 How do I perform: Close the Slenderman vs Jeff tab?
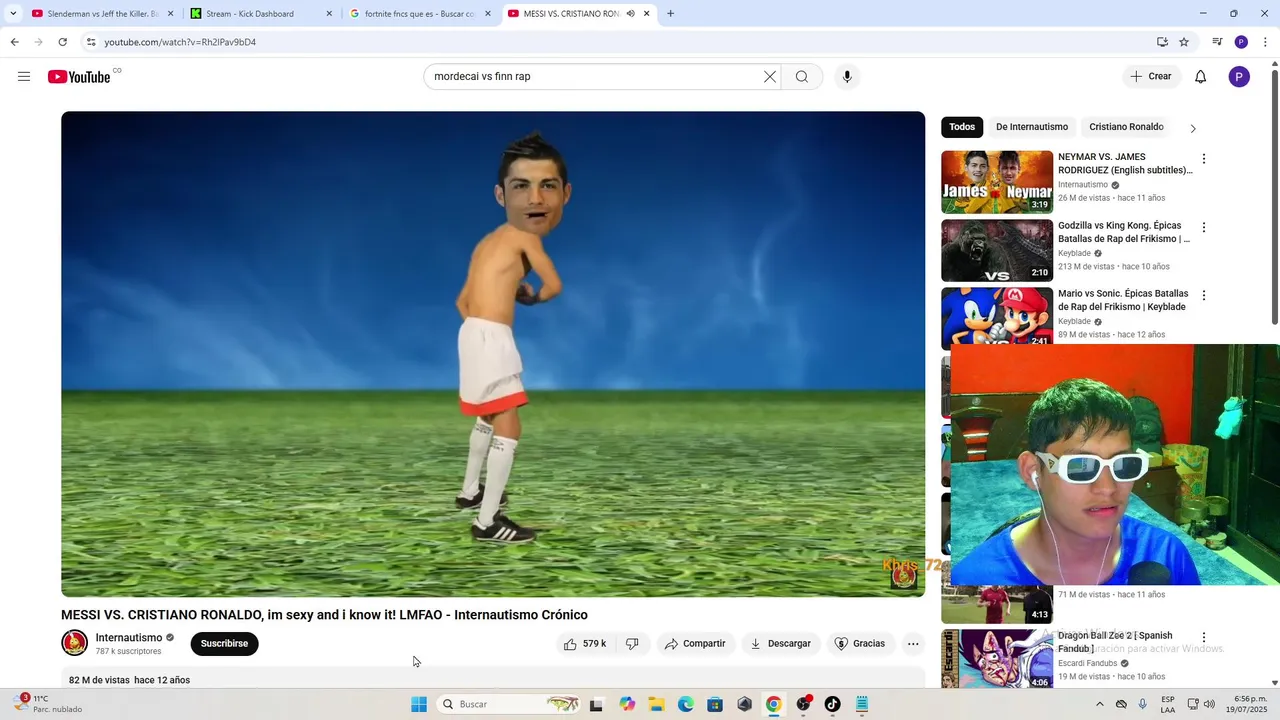170,14
